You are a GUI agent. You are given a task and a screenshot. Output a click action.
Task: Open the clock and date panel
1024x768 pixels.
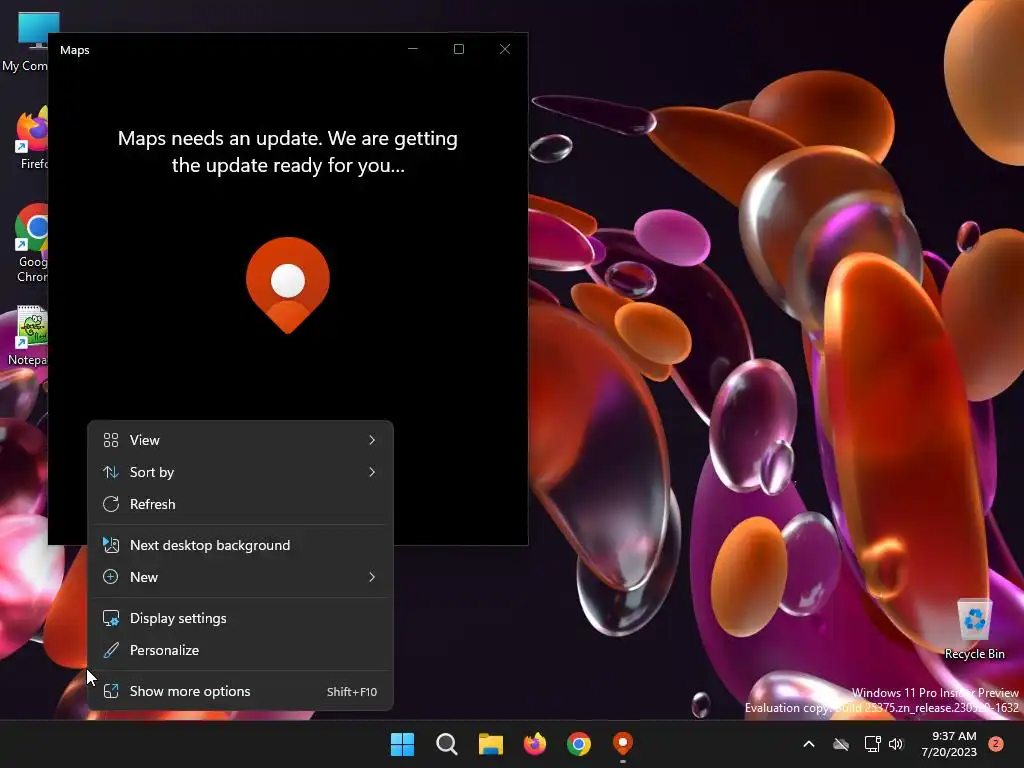(949, 744)
